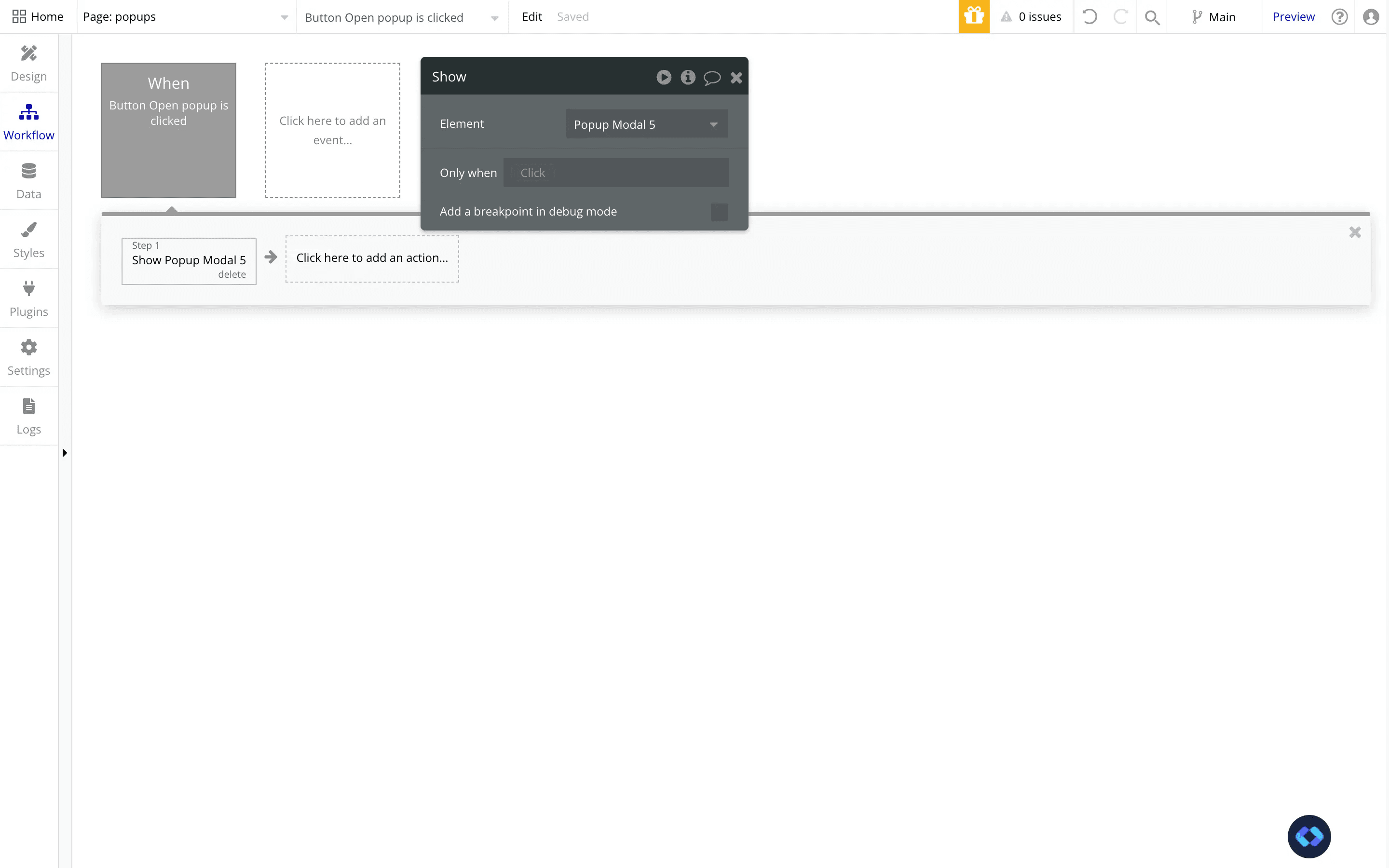The width and height of the screenshot is (1389, 868).
Task: View the application Logs
Action: pos(29,415)
